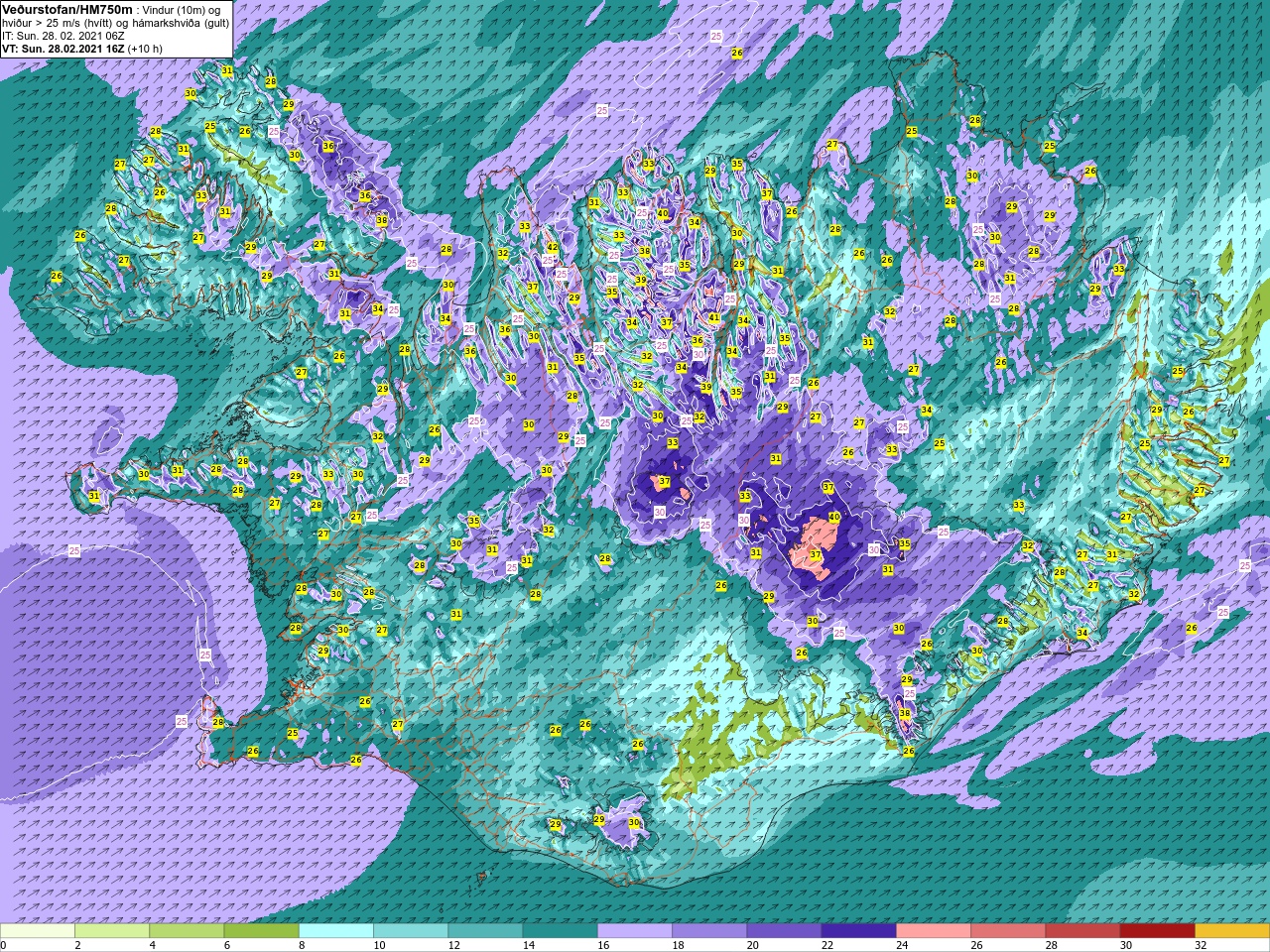The image size is (1270, 952).
Task: Click the pale yellow 0–2 legend swatch
Action: (x=38, y=931)
